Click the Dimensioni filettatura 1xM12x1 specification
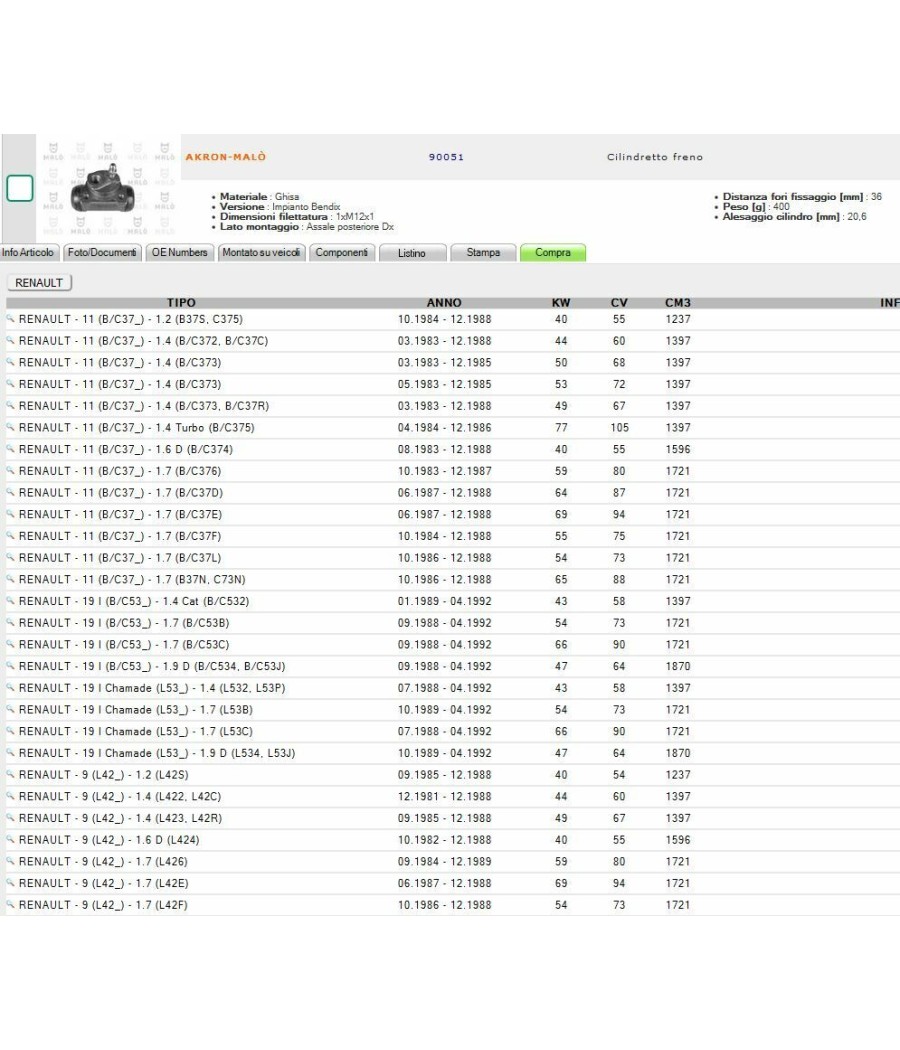The image size is (900, 1050). click(297, 216)
